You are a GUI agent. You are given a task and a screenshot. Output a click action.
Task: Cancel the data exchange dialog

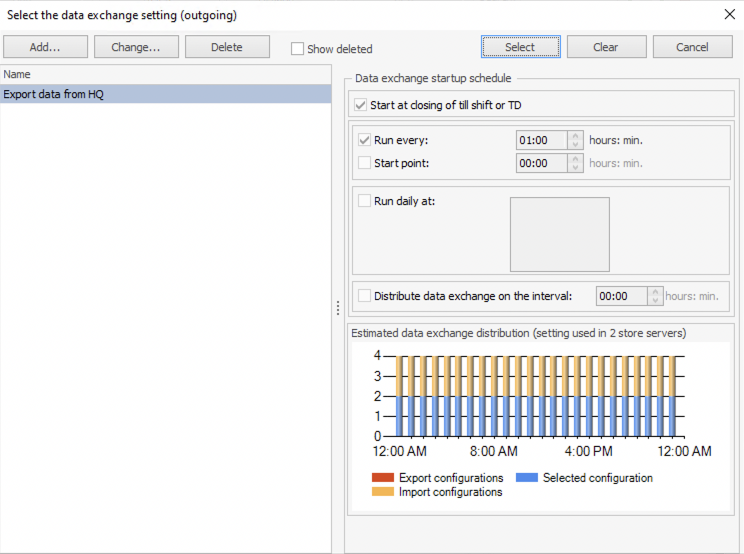pos(692,47)
